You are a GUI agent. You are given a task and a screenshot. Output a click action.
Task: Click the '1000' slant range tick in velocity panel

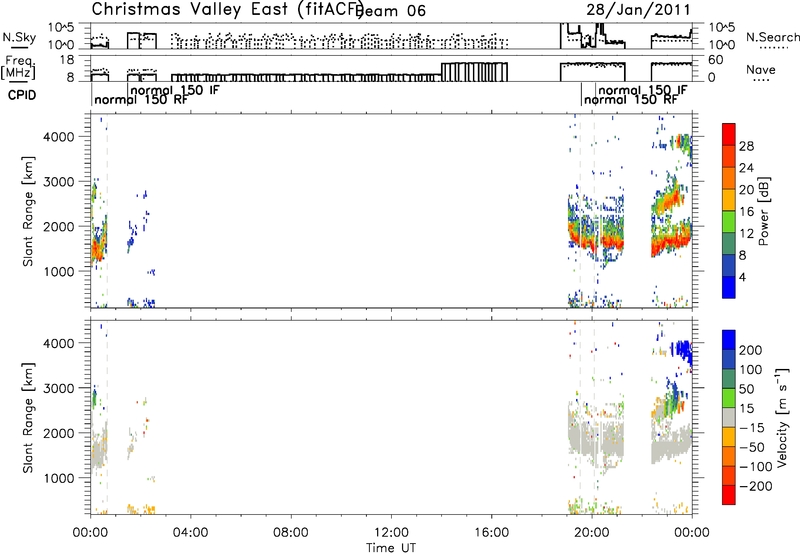coord(59,478)
